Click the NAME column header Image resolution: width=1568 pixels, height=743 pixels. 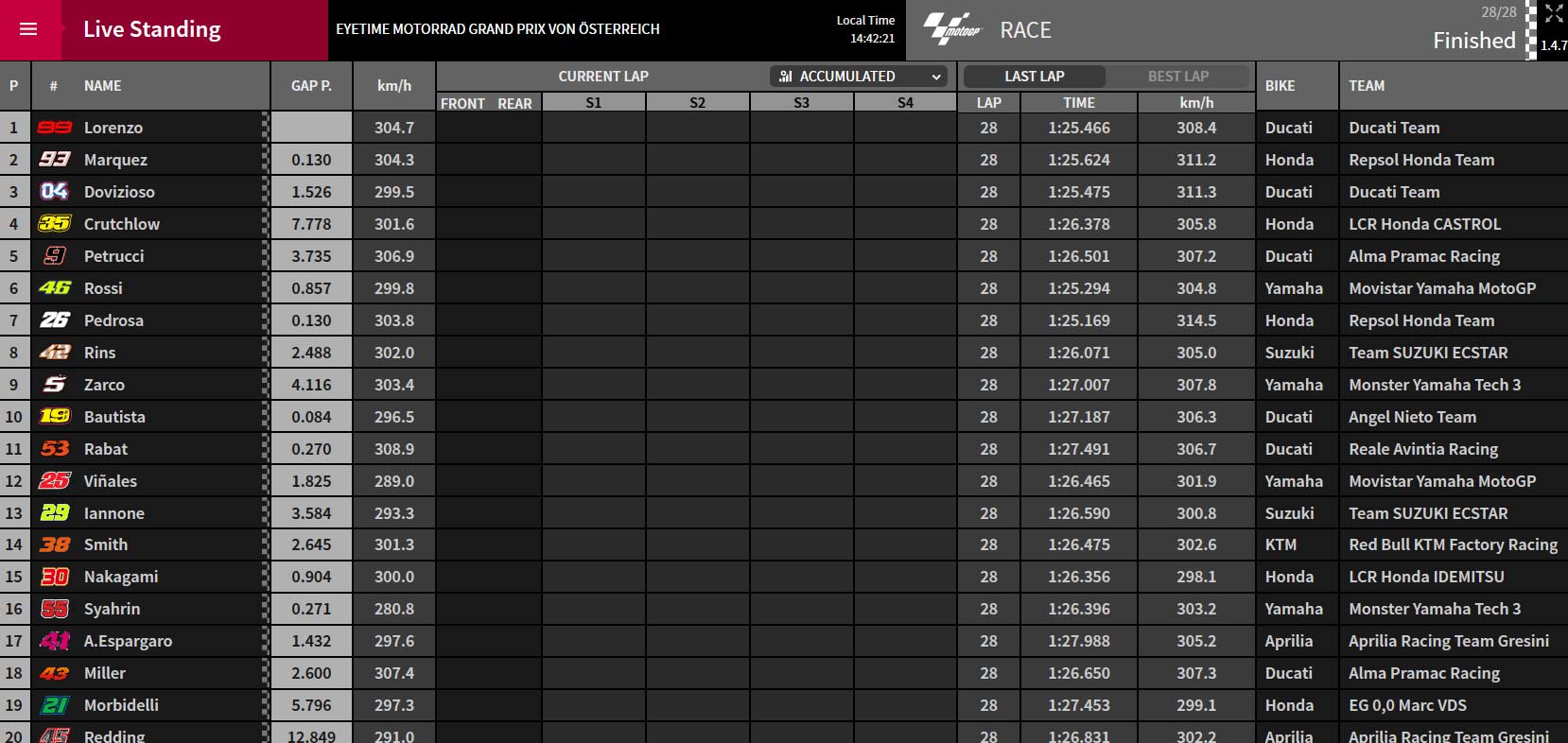tap(103, 86)
